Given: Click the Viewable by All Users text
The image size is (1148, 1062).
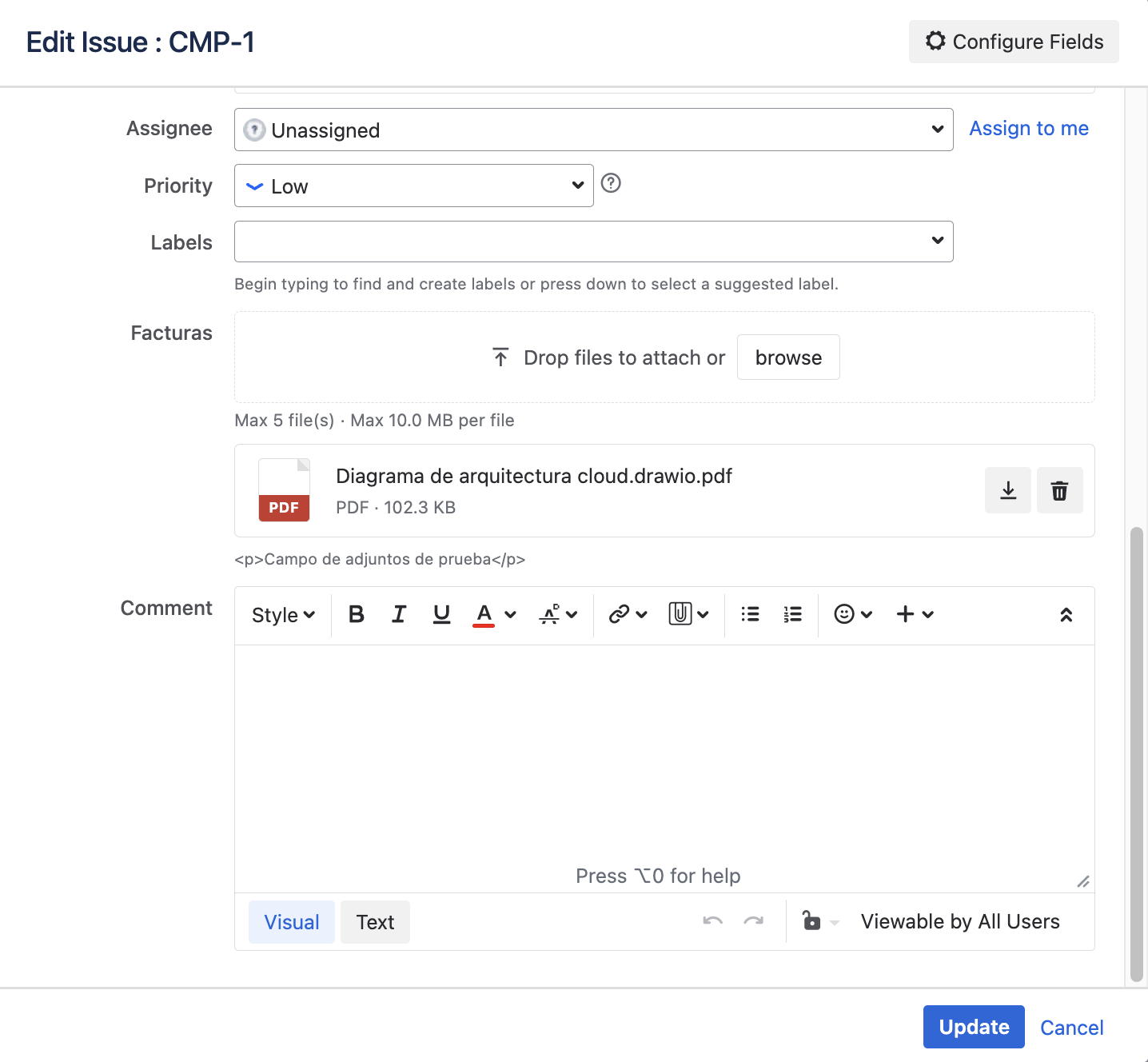Looking at the screenshot, I should 960,921.
